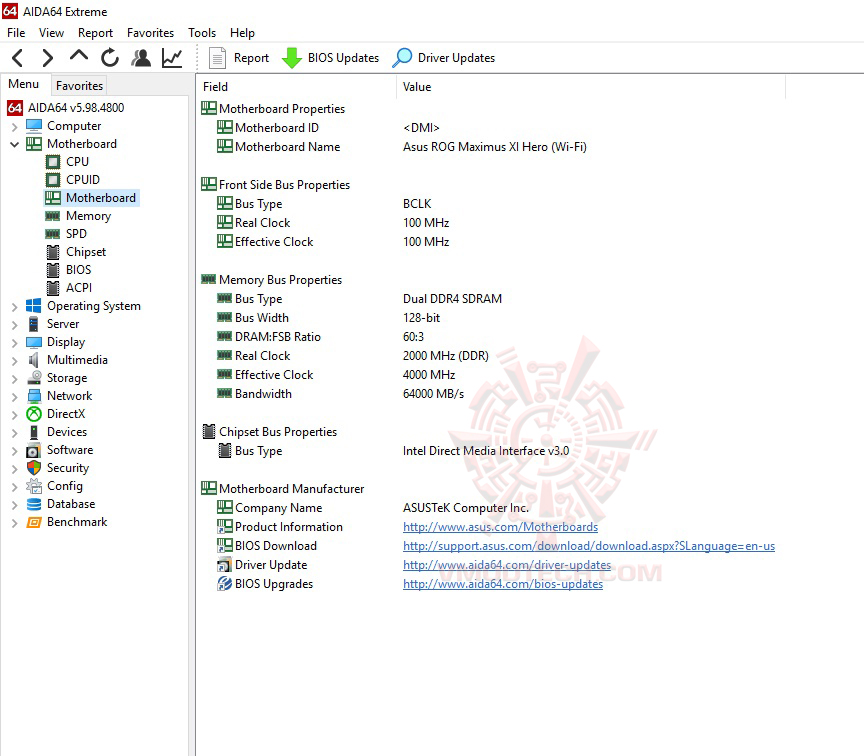Select the BIOS tree item
Image resolution: width=864 pixels, height=756 pixels.
[x=68, y=270]
